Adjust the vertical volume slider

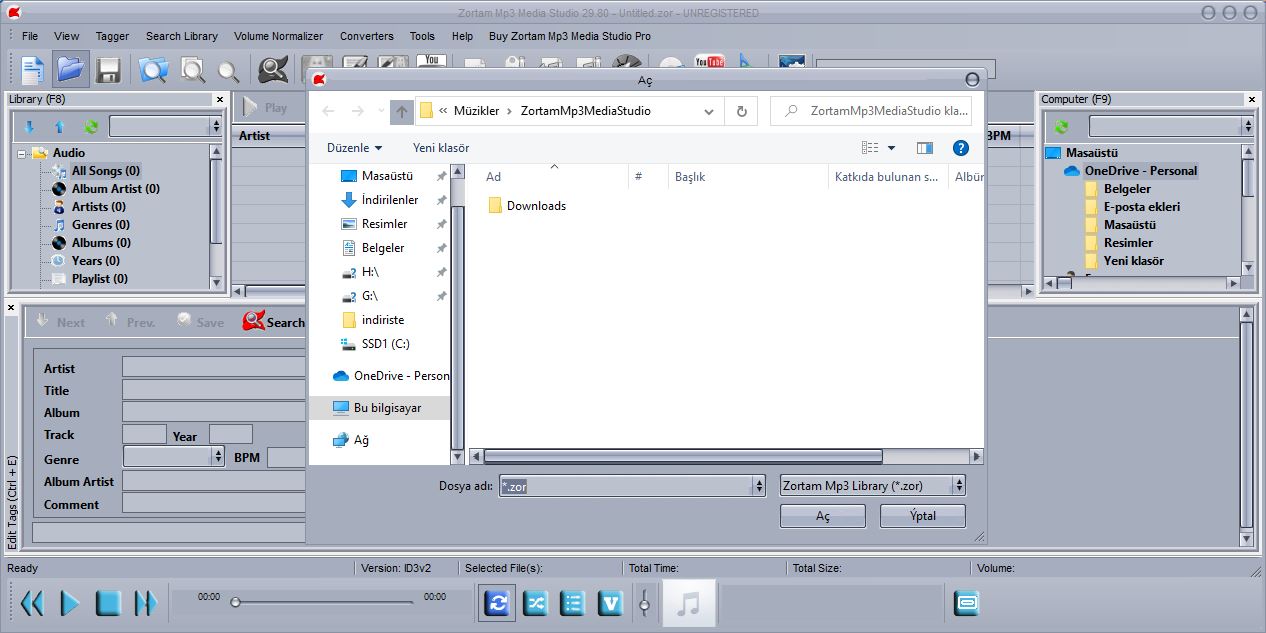tap(646, 602)
